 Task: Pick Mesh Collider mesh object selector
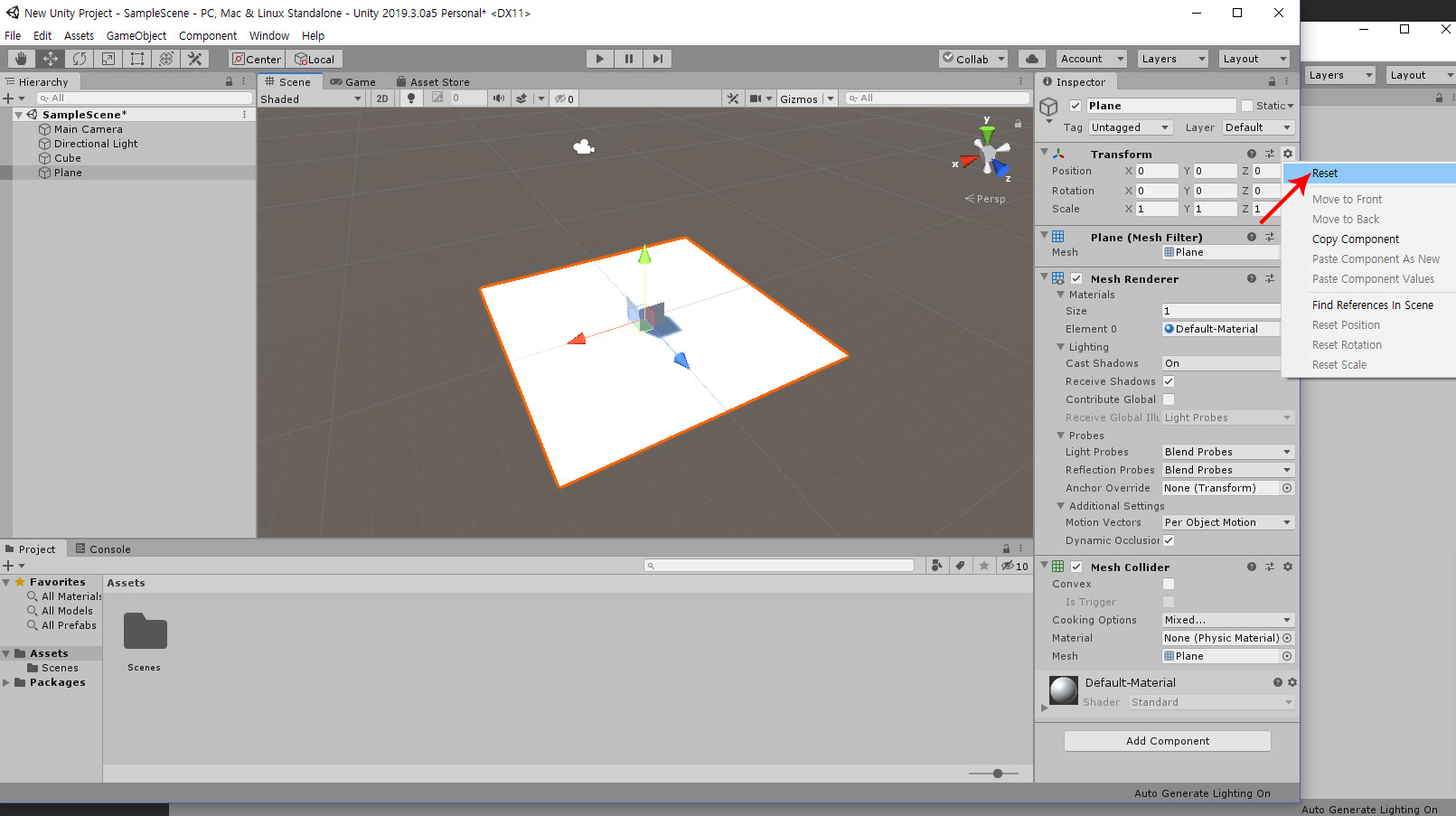(x=1287, y=656)
